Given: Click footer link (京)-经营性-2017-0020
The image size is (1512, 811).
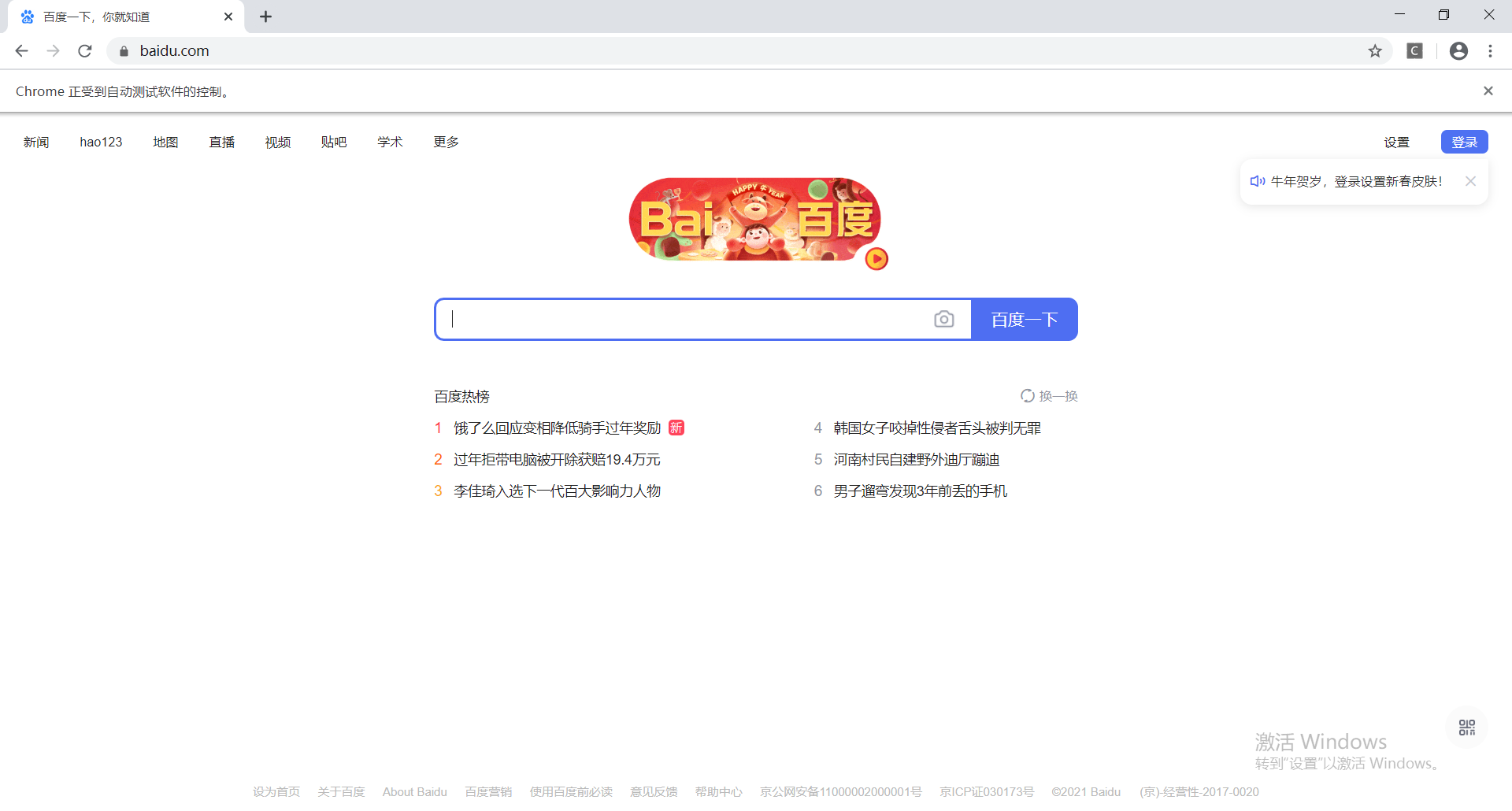Looking at the screenshot, I should click(1199, 792).
